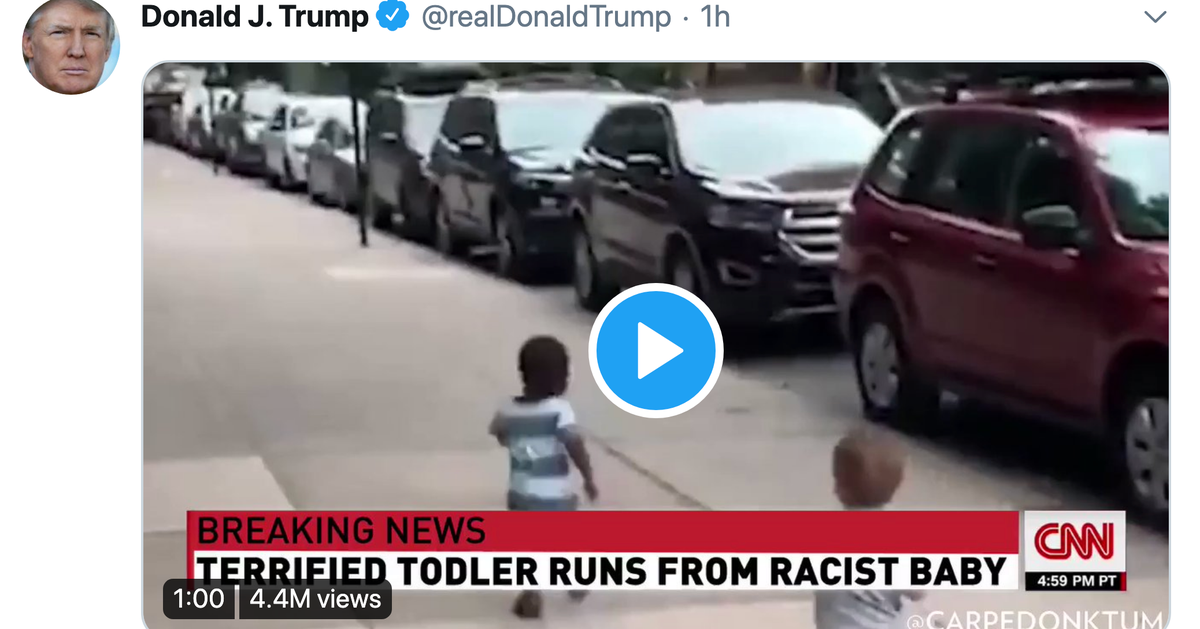
Task: Open the @realDonaldTrump handle link
Action: pos(546,17)
